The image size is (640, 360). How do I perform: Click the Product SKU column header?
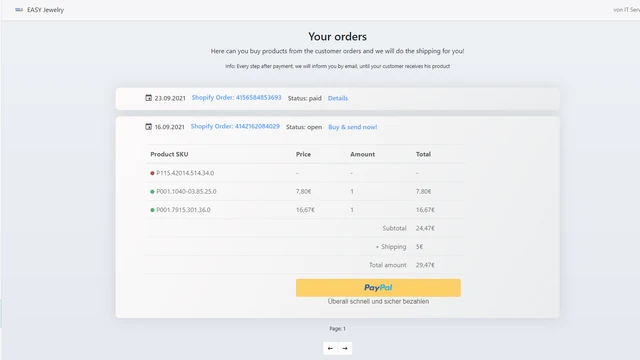tap(169, 154)
